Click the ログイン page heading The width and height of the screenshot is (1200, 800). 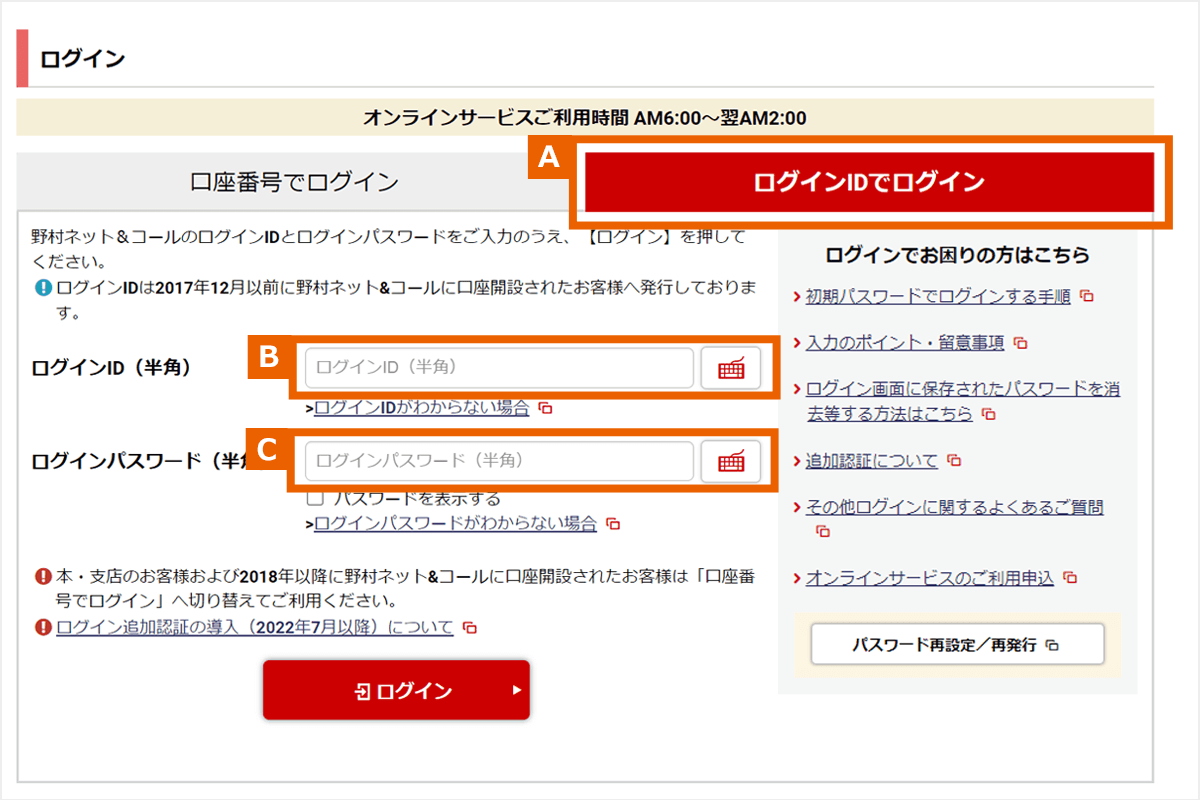click(82, 59)
